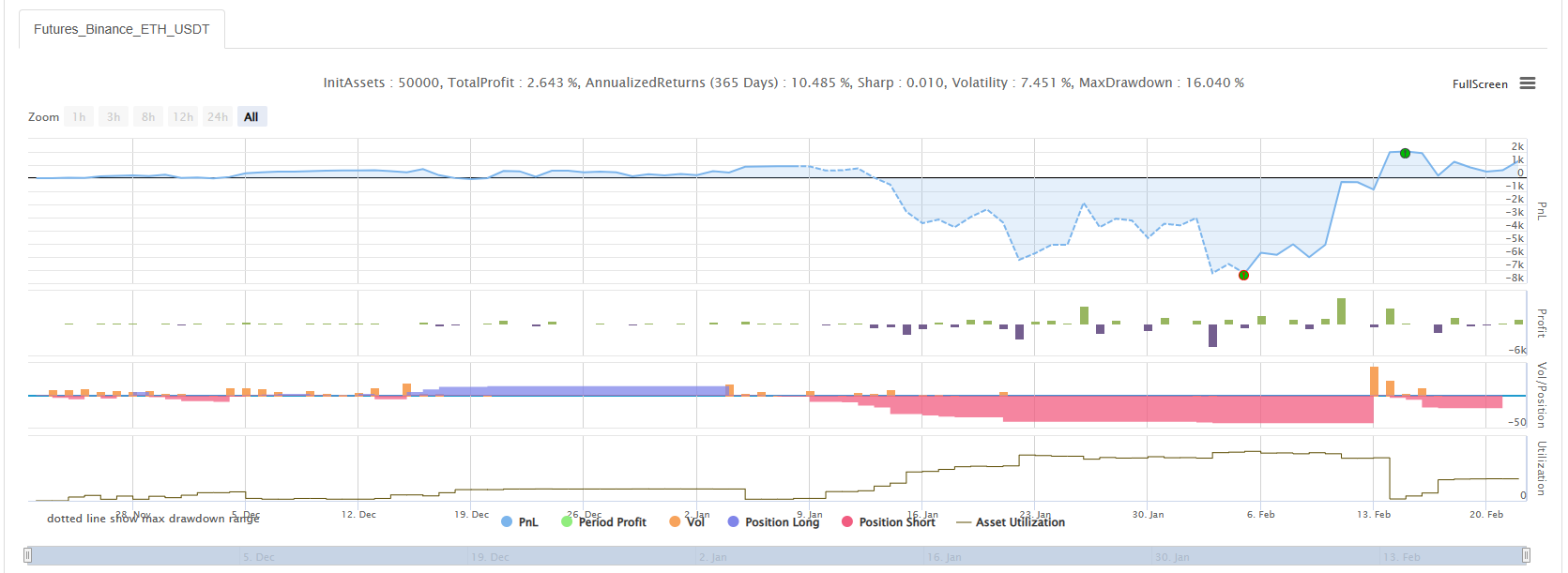Screen dimensions: 1568x573
Task: Open the chart hamburger context menu
Action: click(x=1528, y=83)
